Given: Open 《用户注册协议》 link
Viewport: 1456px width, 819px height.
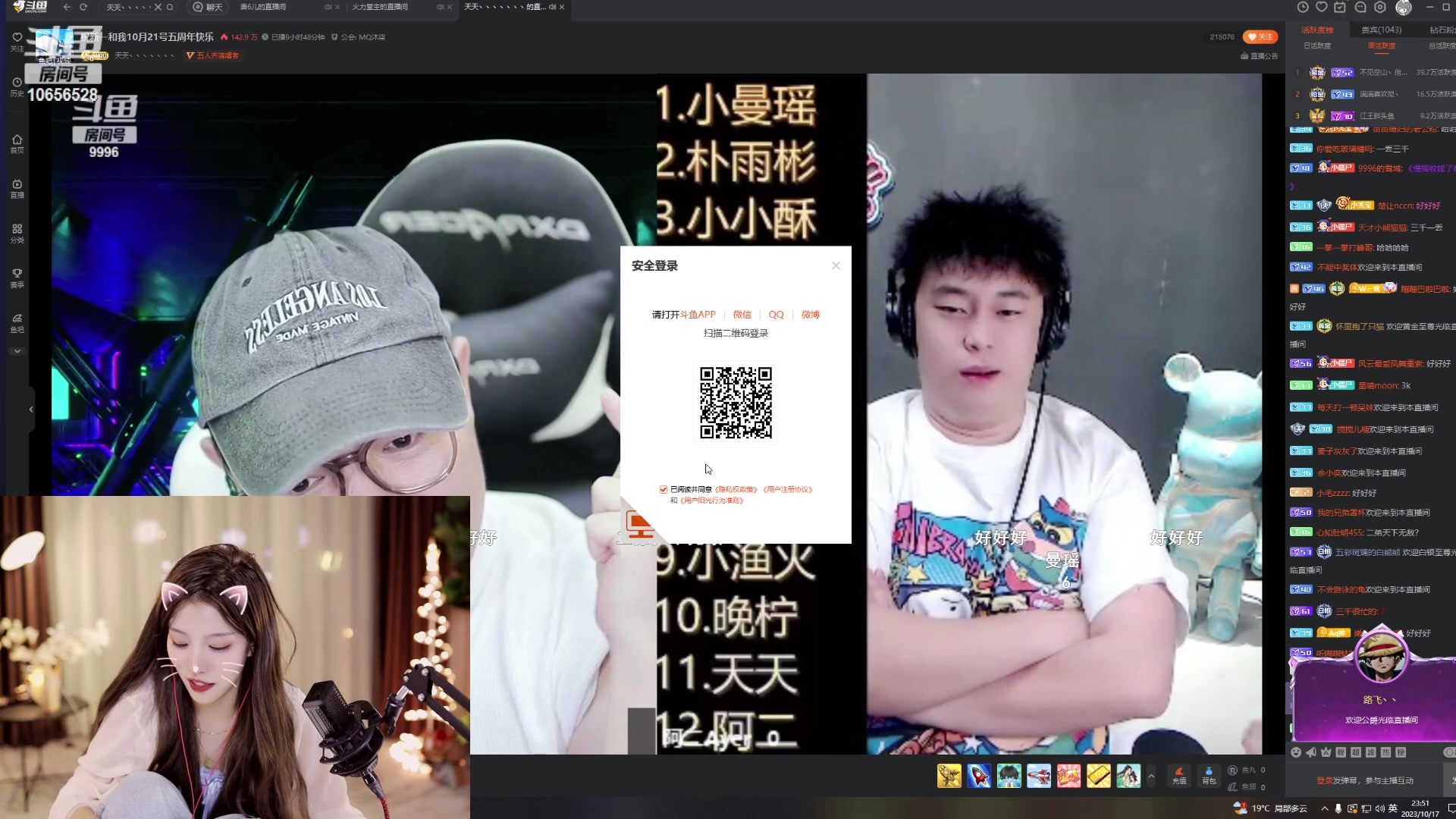Looking at the screenshot, I should click(787, 490).
